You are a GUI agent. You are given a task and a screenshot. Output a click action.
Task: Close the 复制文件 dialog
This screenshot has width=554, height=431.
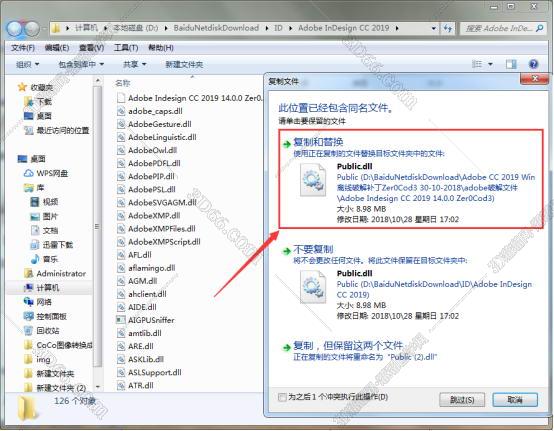(x=534, y=78)
